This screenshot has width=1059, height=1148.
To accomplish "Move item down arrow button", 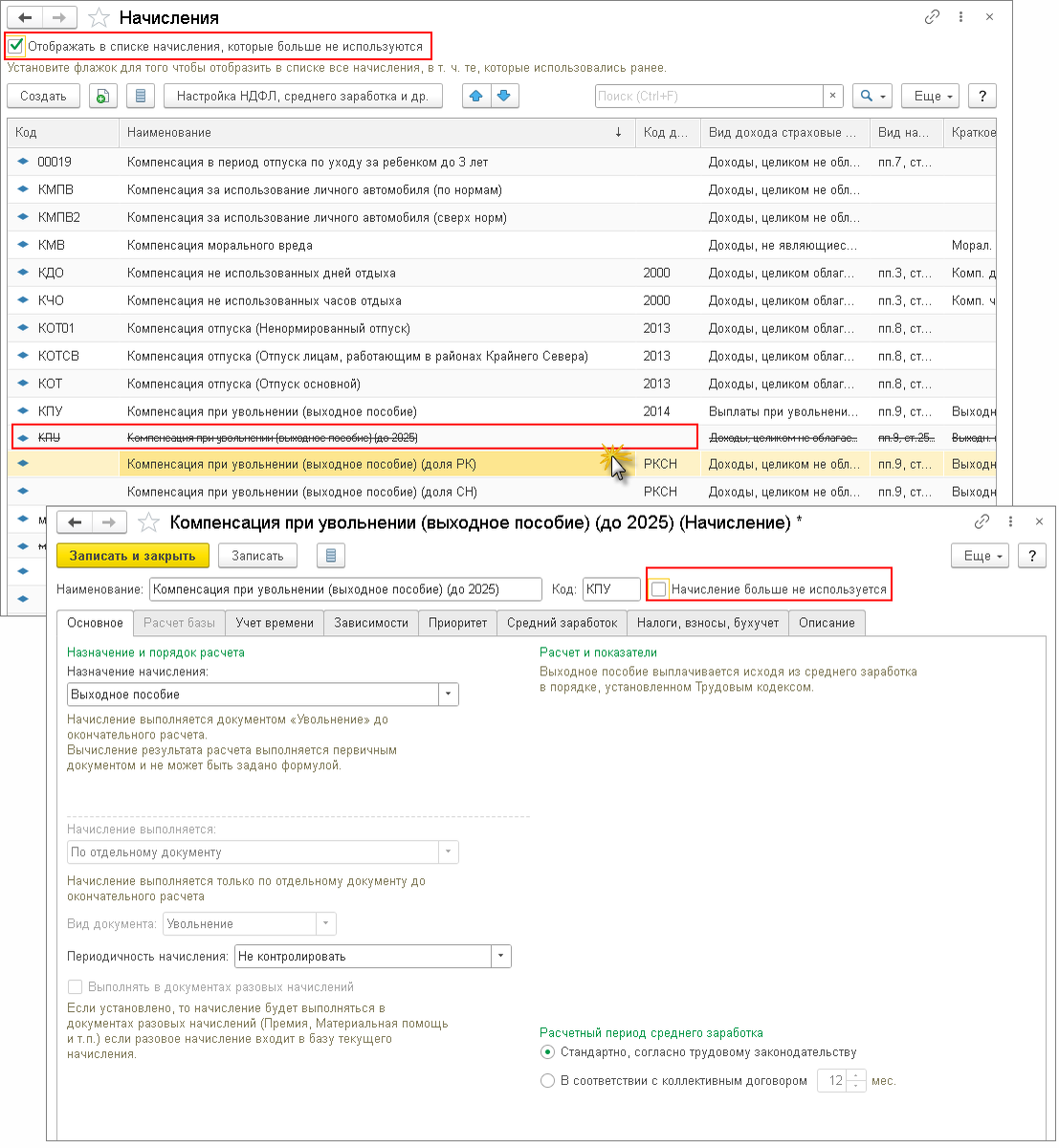I will tap(504, 96).
